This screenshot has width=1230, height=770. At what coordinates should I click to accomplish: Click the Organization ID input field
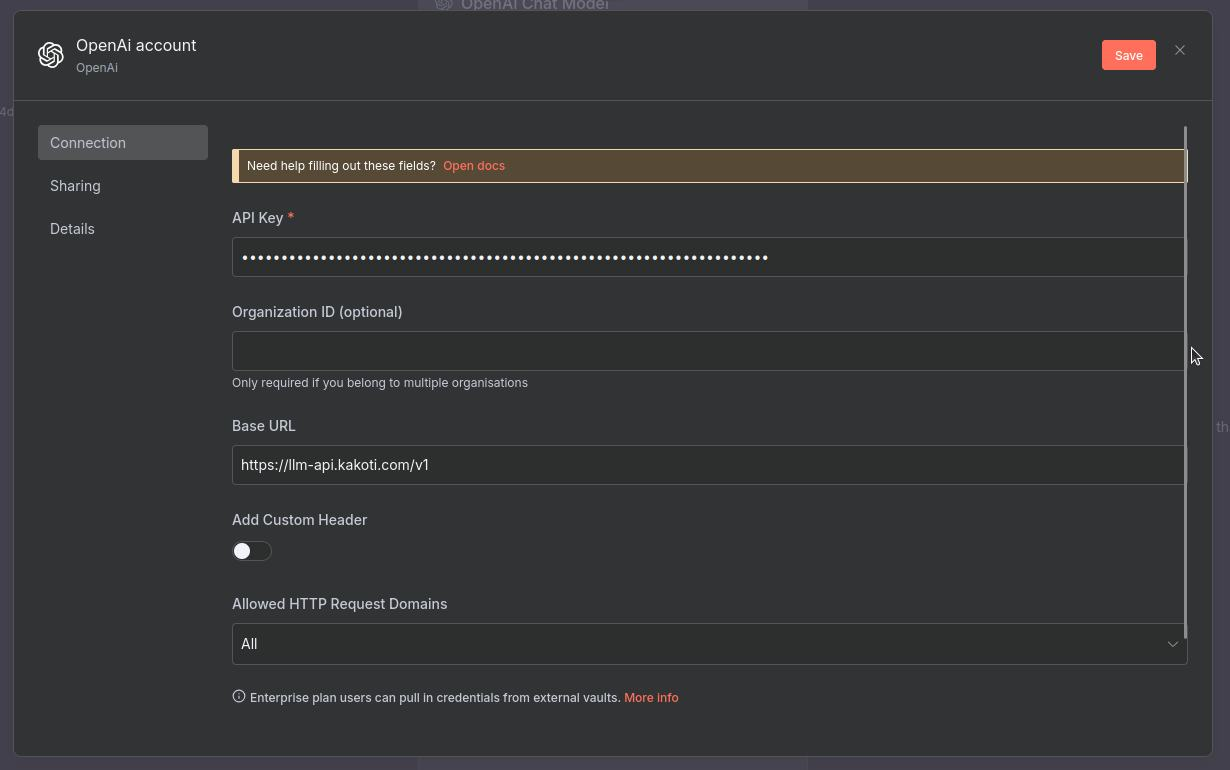click(x=708, y=351)
